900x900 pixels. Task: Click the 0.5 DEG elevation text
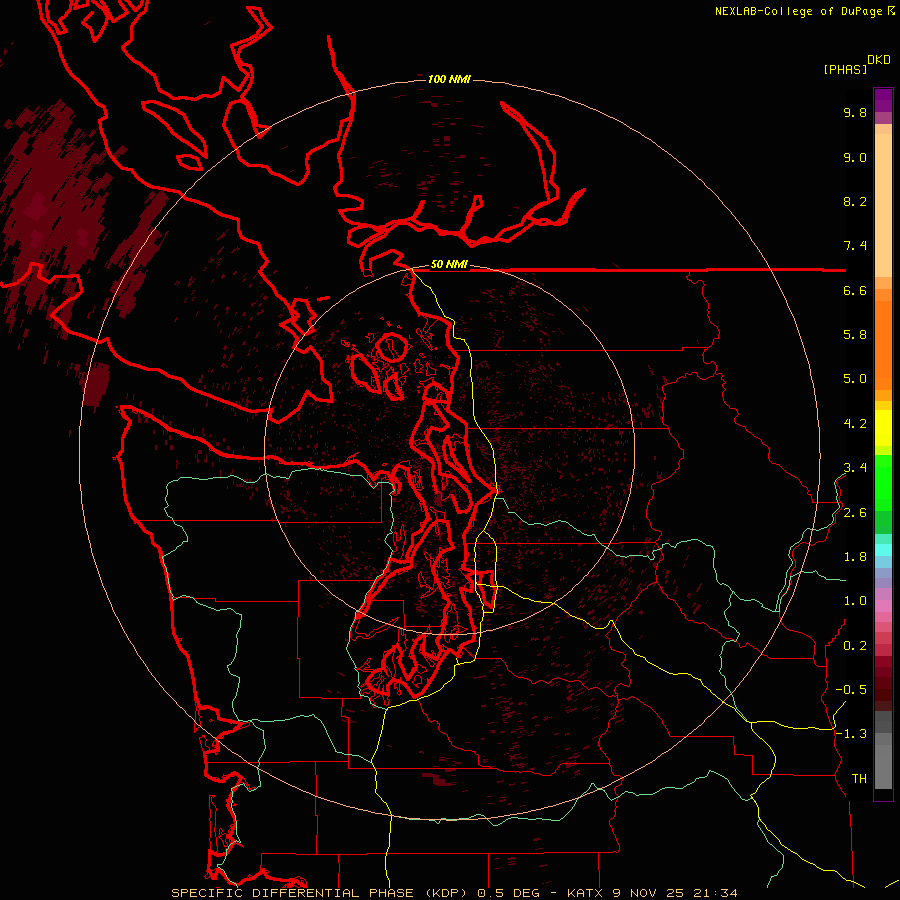[x=509, y=893]
